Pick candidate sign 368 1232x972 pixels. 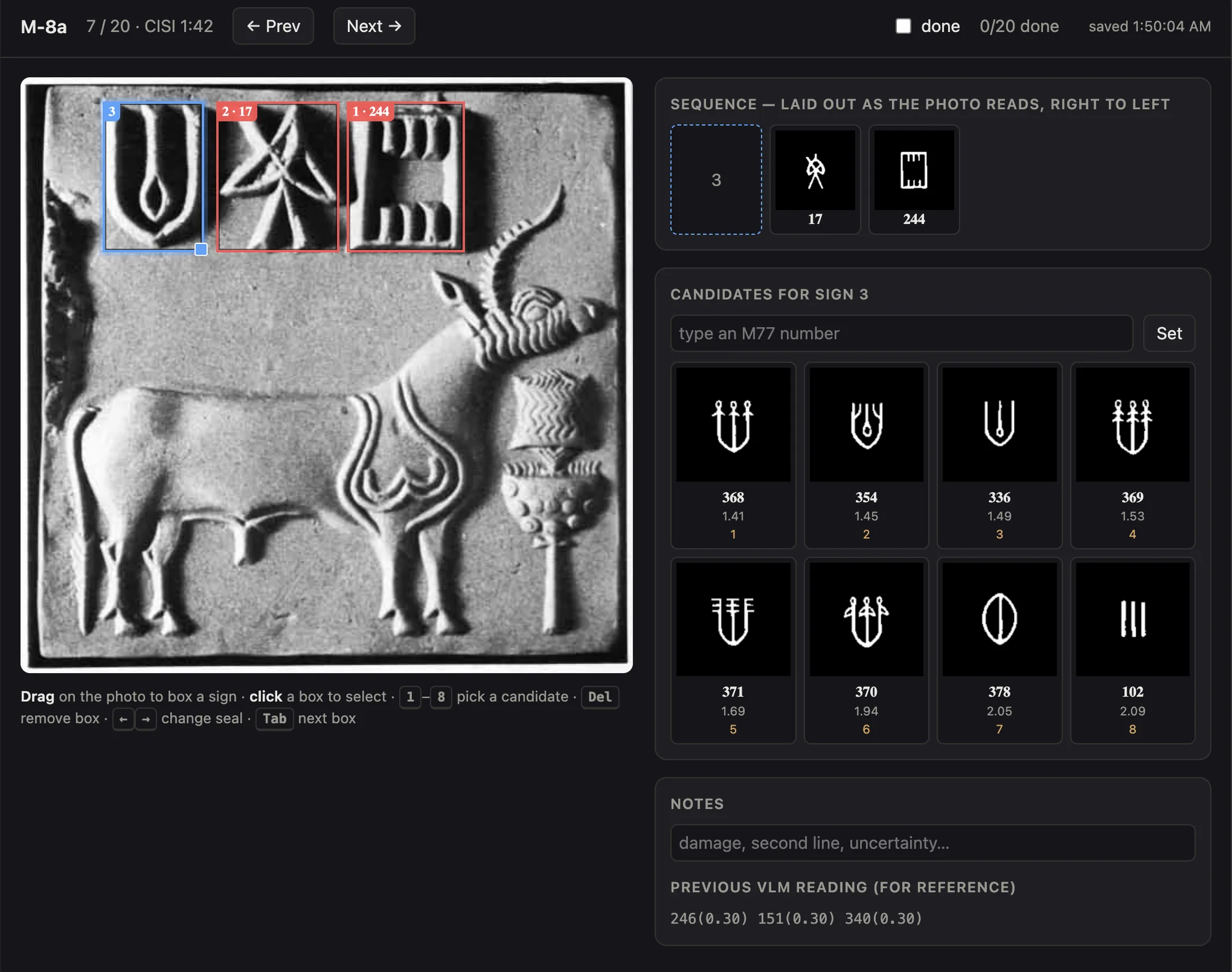coord(732,455)
